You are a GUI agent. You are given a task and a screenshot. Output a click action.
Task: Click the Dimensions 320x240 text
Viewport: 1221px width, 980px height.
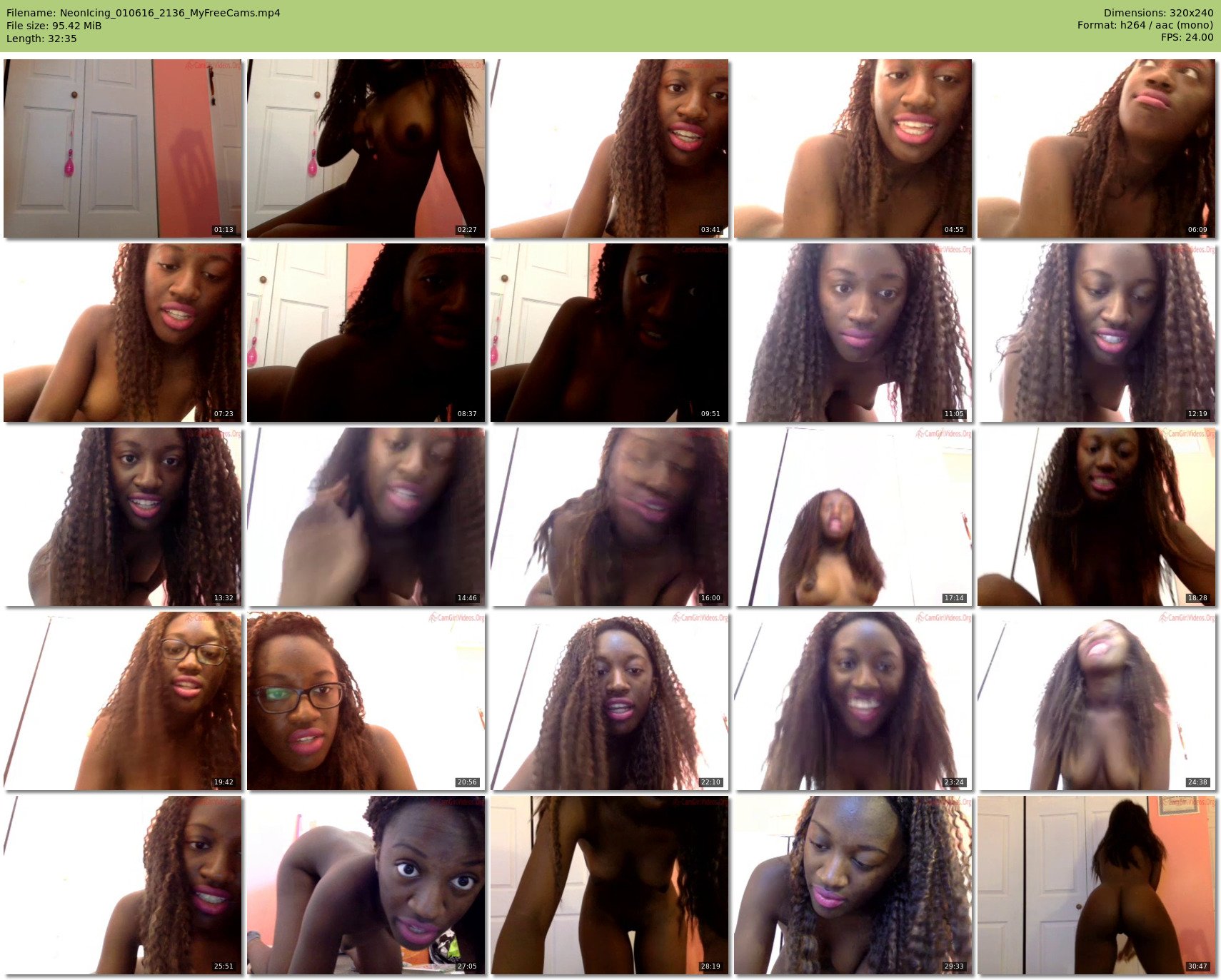coord(1158,13)
